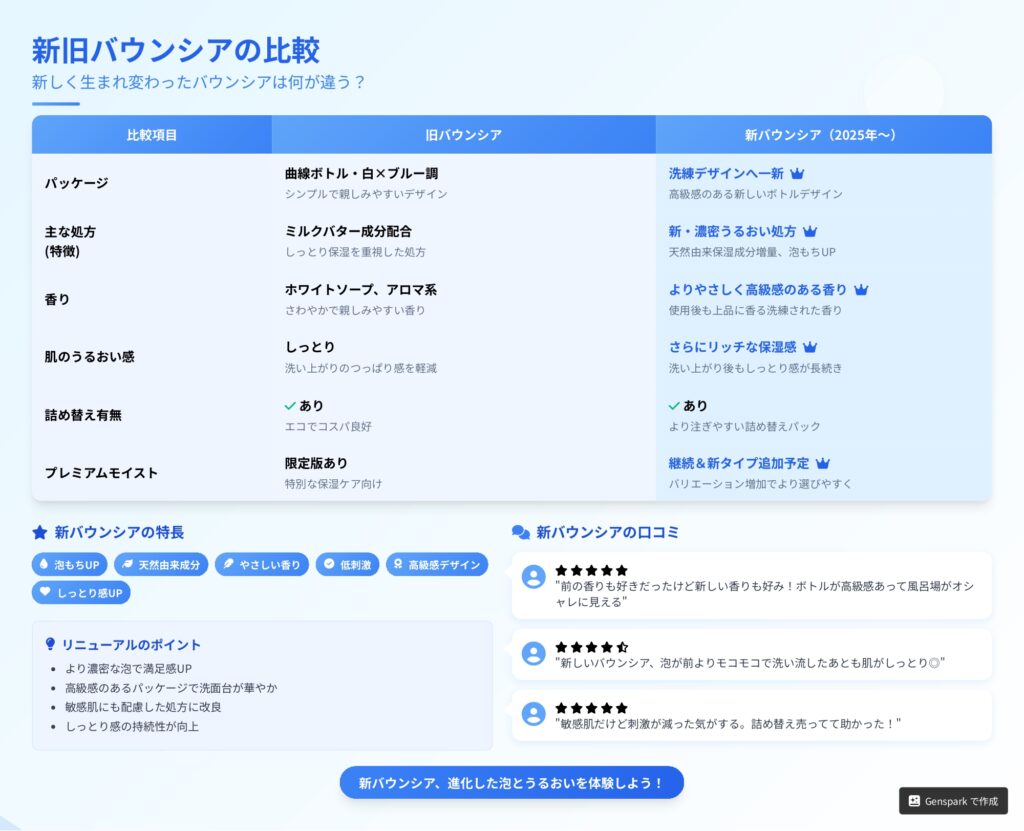Viewport: 1024px width, 831px height.
Task: Click the 新バウンシア、進化した泡とうるおいを体験しよう！ button
Action: [x=511, y=783]
